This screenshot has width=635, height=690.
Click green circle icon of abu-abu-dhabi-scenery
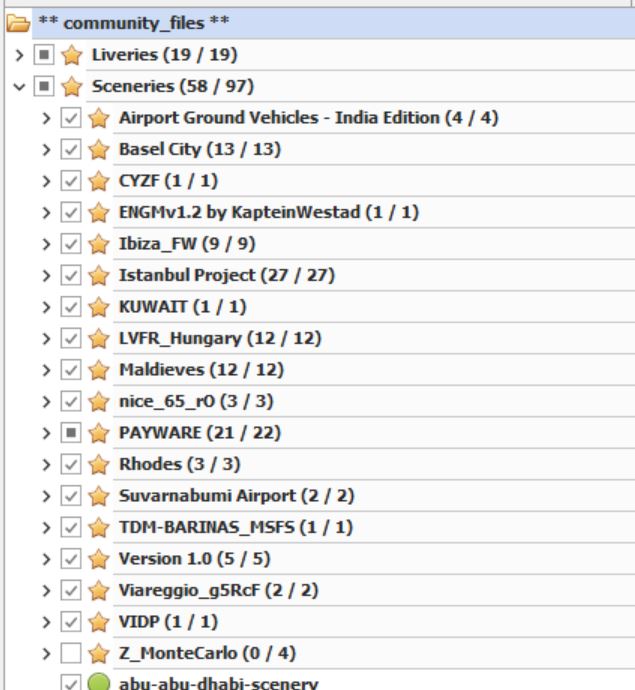tap(99, 682)
